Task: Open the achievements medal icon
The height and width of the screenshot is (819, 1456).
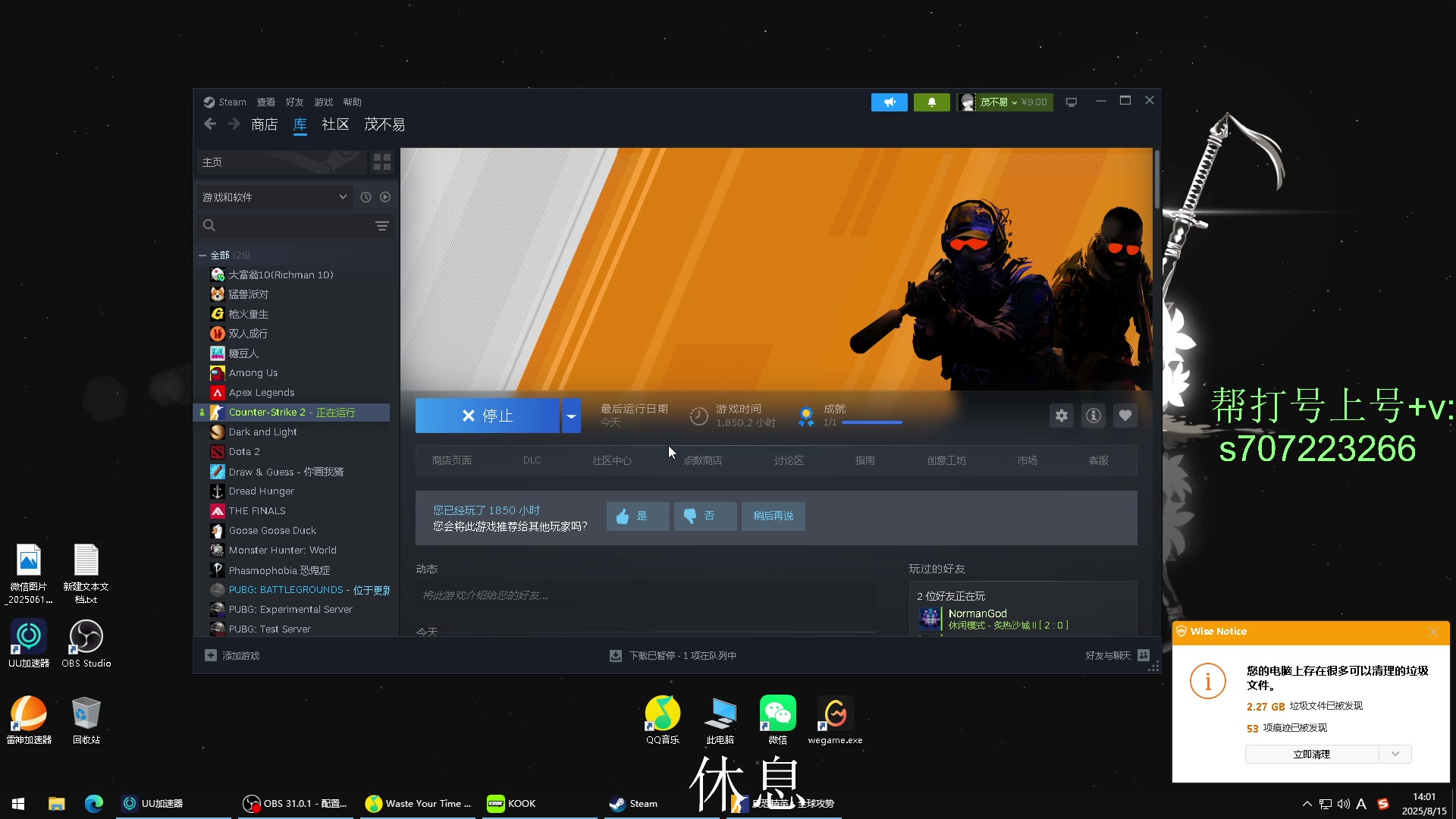Action: (x=806, y=416)
